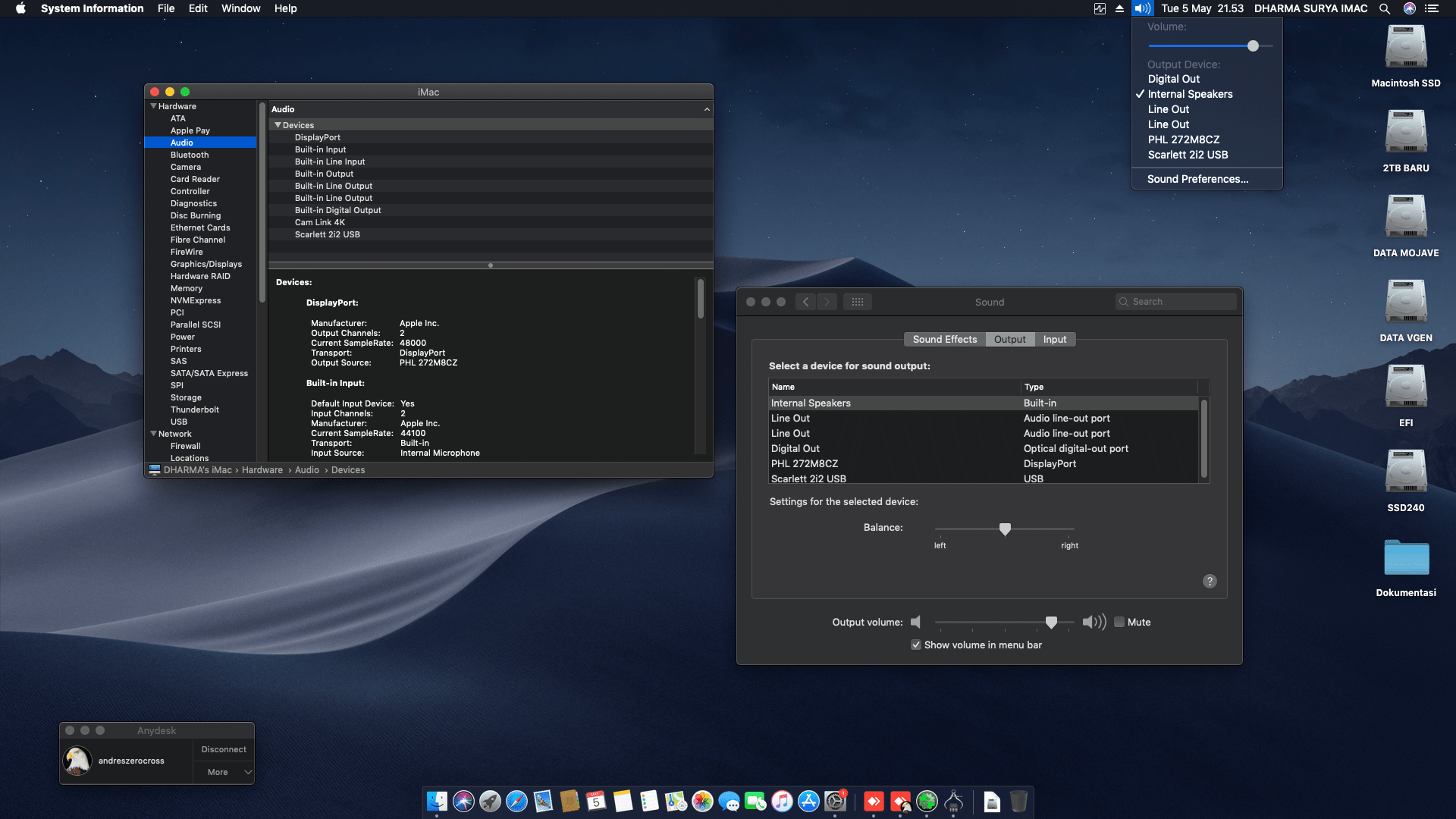
Task: Select the Output tab
Action: click(x=1009, y=339)
